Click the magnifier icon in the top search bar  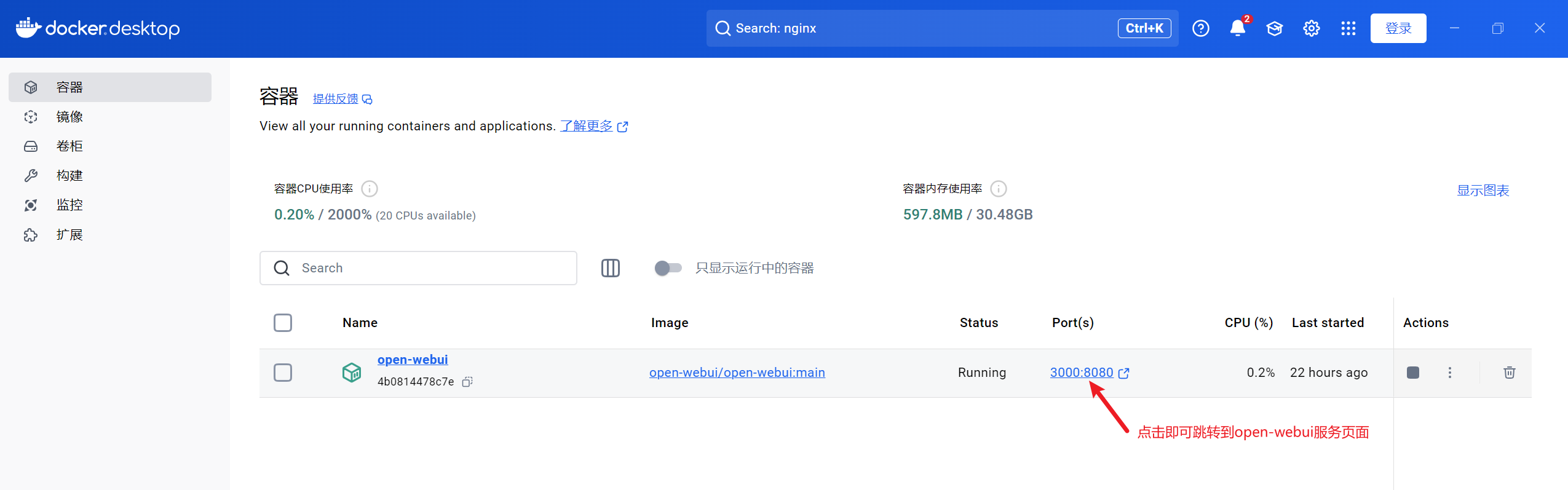[x=723, y=28]
